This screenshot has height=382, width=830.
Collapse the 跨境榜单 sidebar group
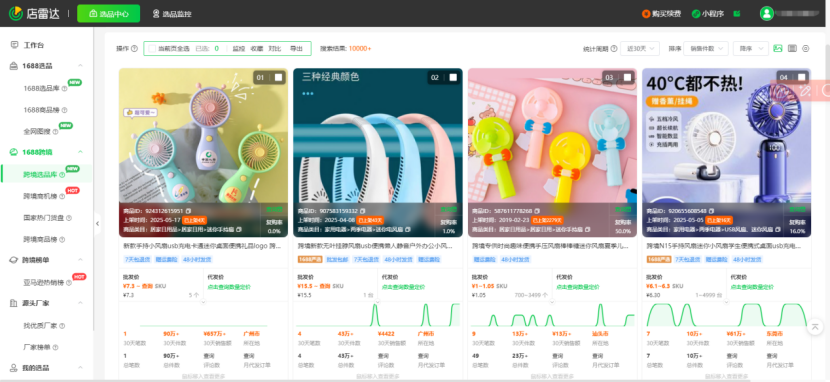tap(80, 260)
